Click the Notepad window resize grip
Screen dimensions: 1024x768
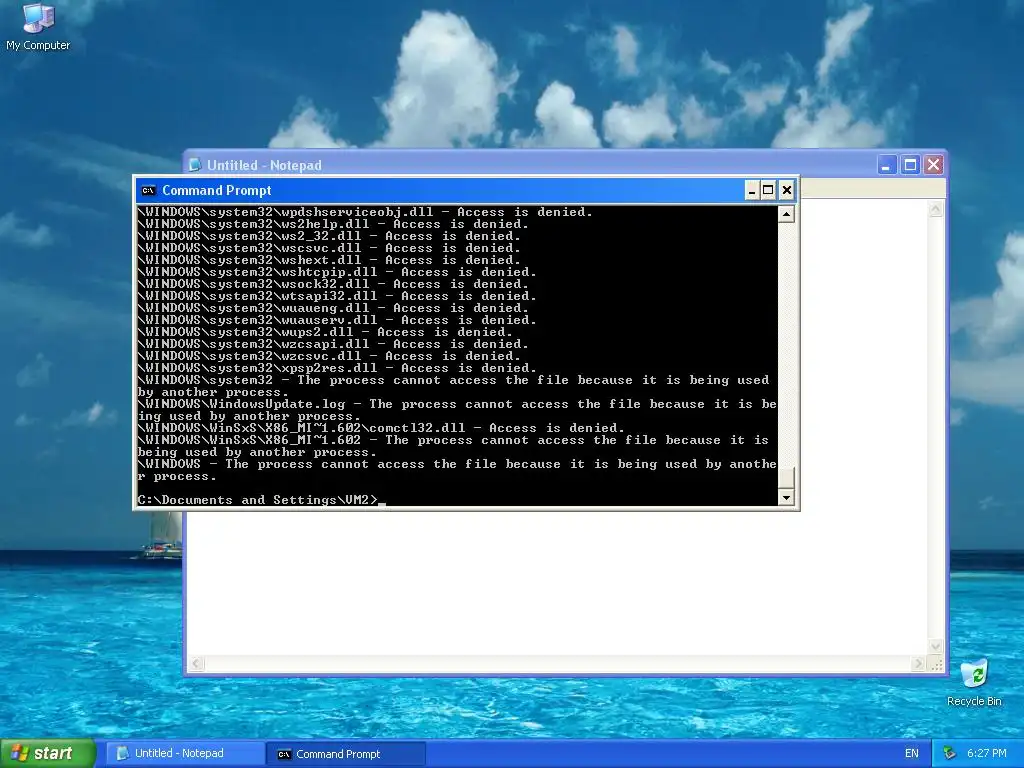pos(936,664)
